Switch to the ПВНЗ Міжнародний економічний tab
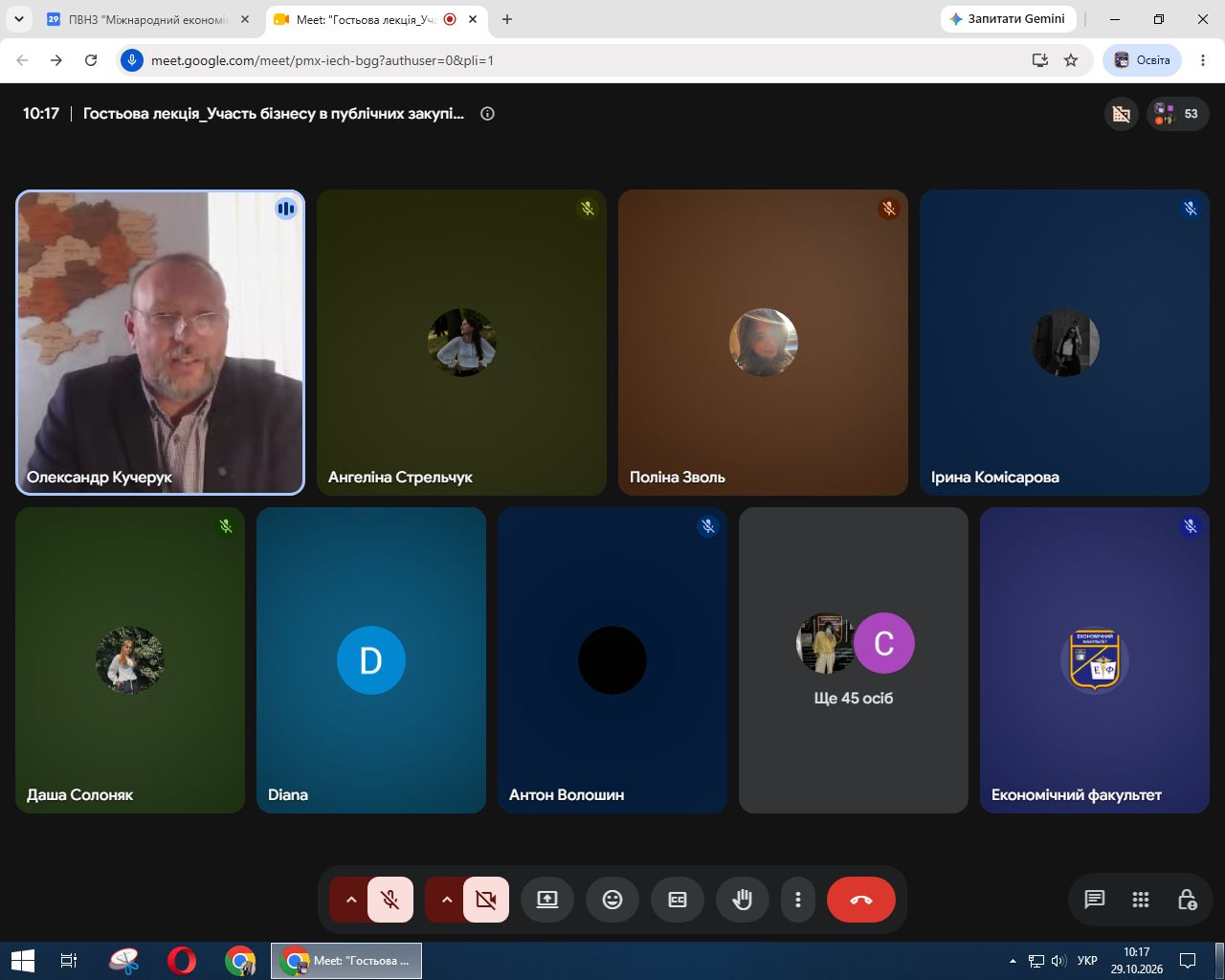Viewport: 1225px width, 980px height. (148, 19)
